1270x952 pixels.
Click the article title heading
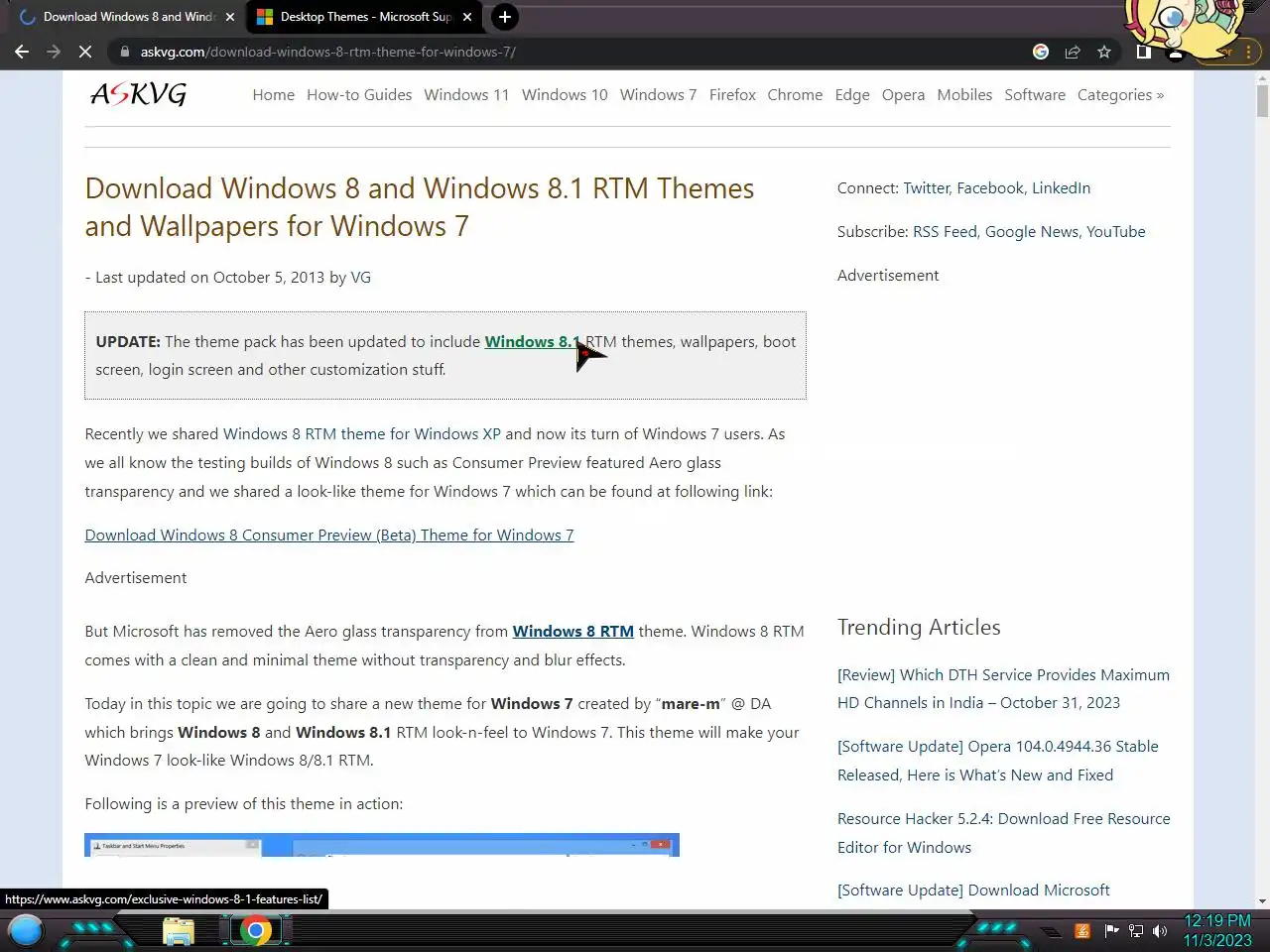420,207
